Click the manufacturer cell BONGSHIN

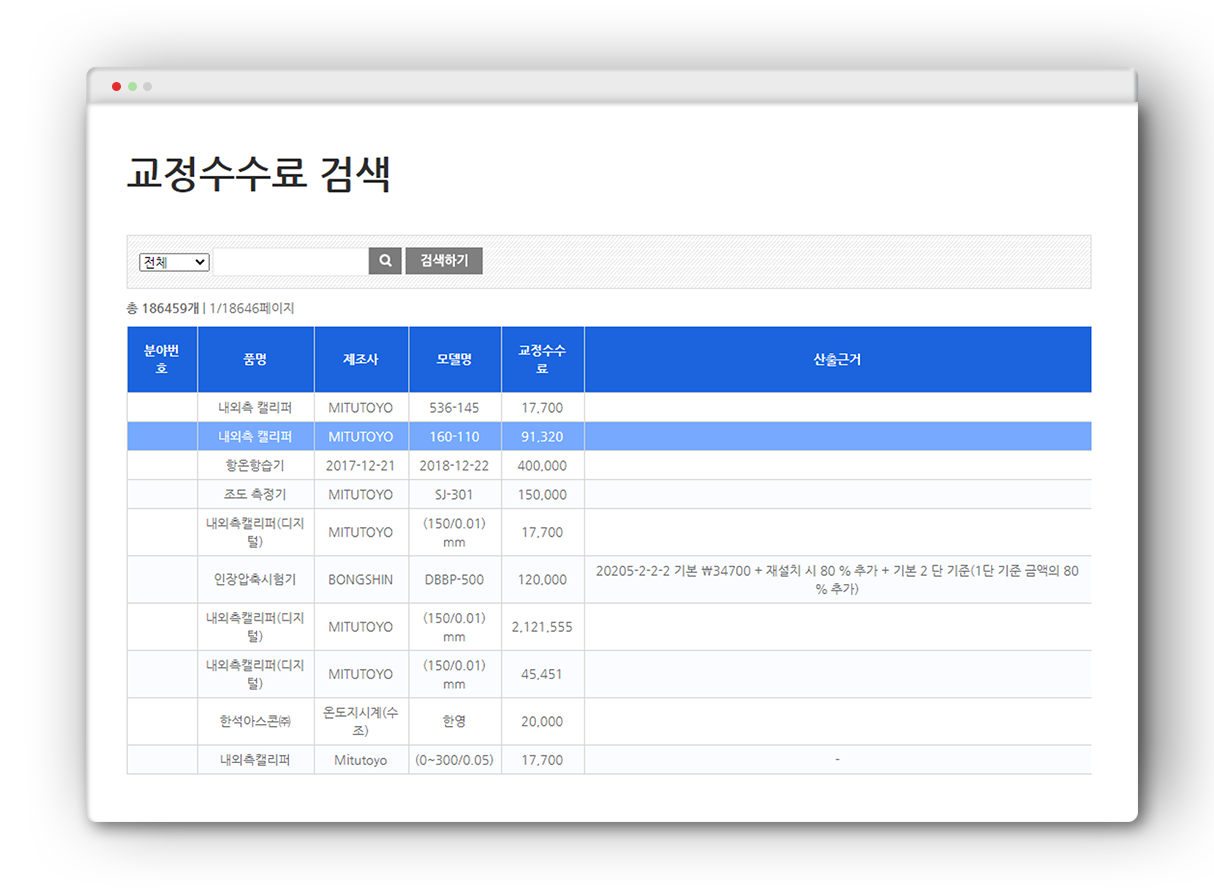click(361, 580)
